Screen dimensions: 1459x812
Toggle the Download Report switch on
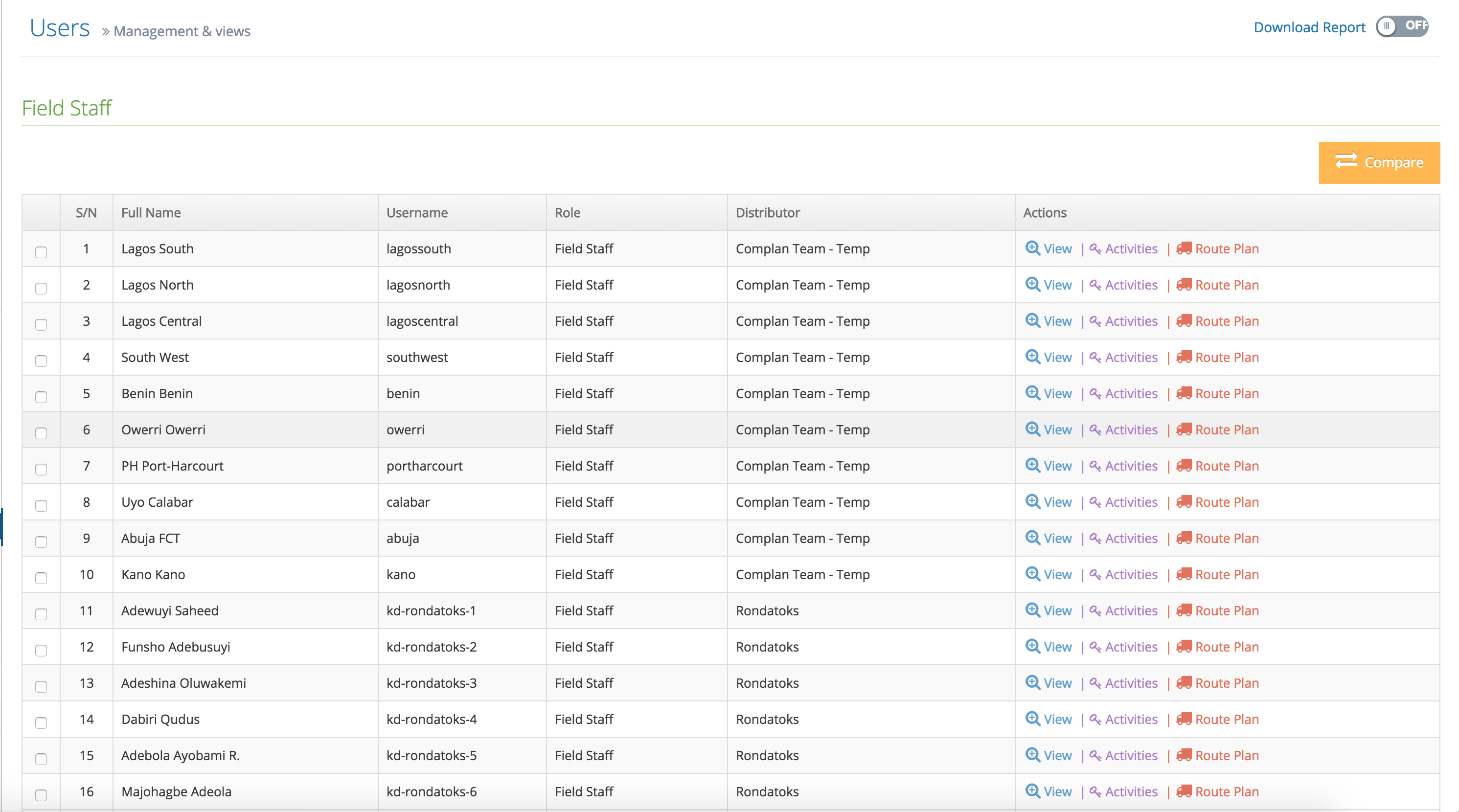1401,26
